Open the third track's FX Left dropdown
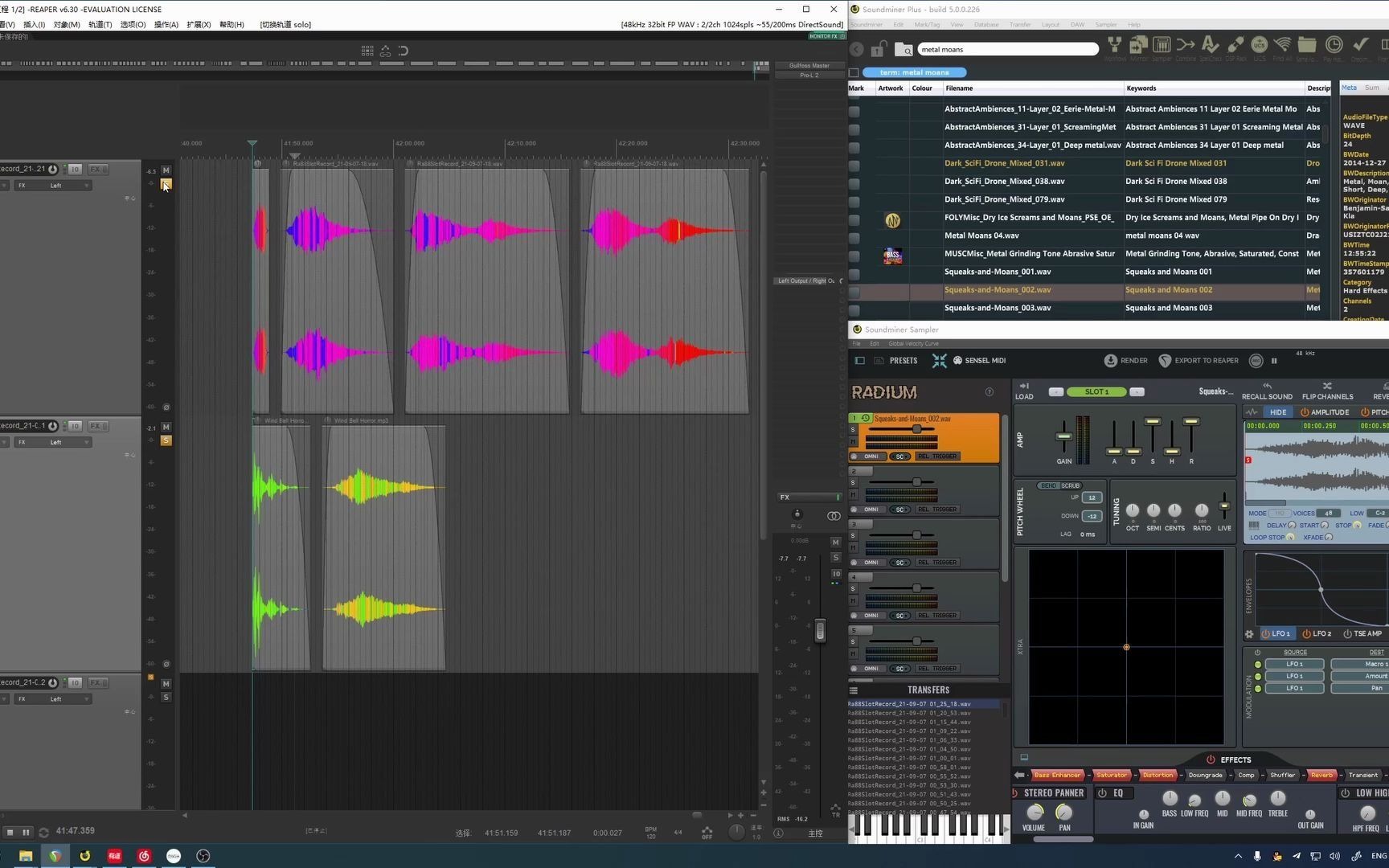Screen dimensions: 1389x868 (51, 699)
